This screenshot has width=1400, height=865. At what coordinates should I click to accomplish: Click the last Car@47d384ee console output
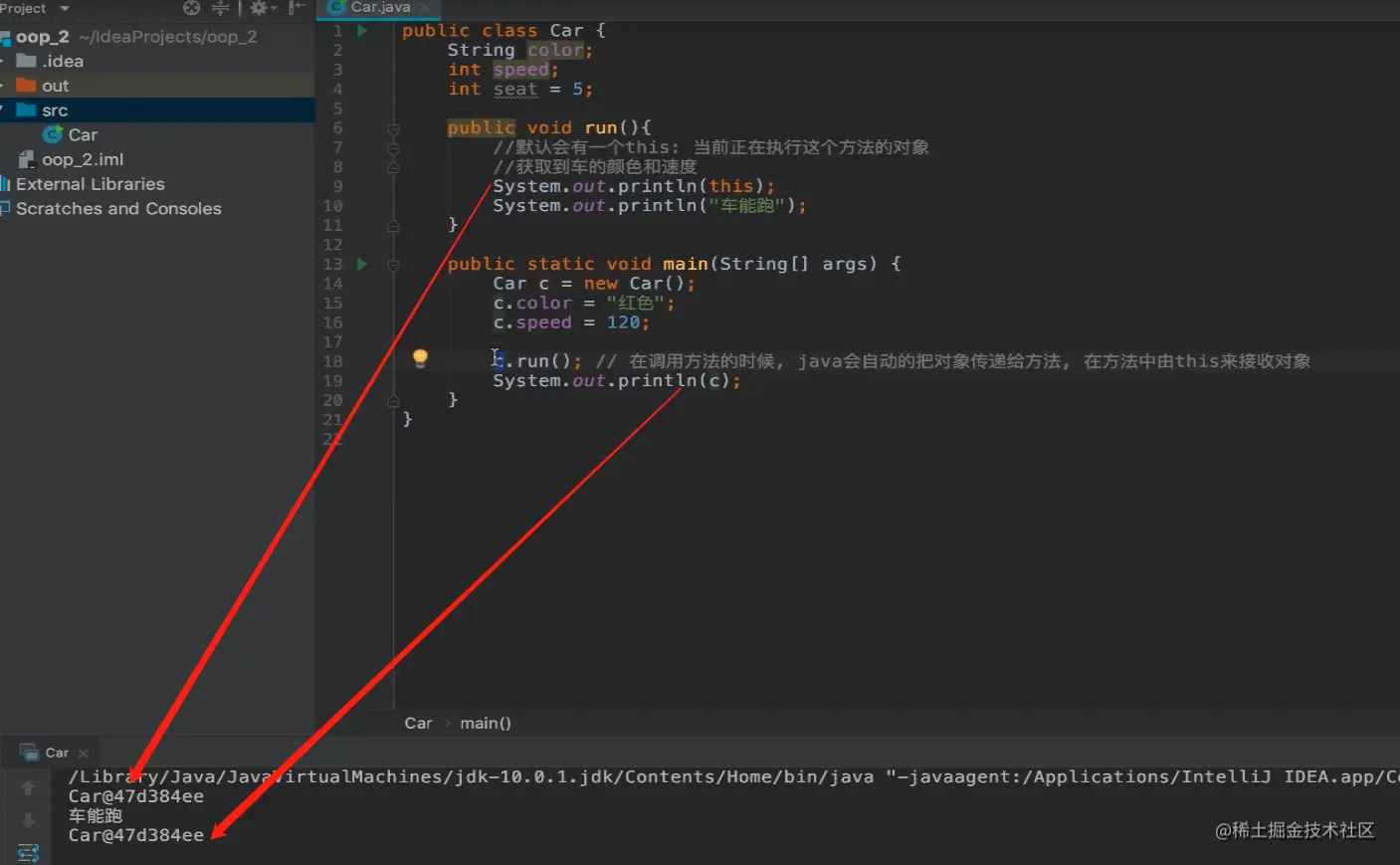pyautogui.click(x=136, y=835)
